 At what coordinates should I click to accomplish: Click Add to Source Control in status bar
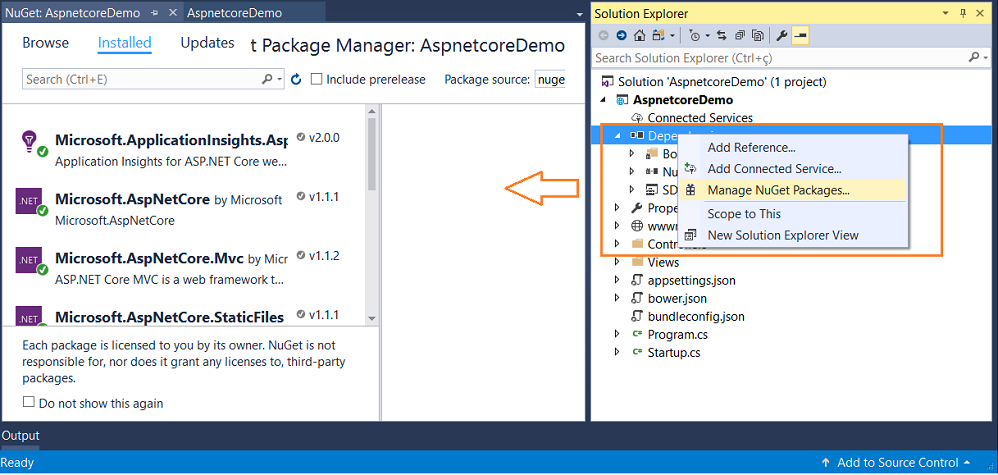click(x=897, y=463)
